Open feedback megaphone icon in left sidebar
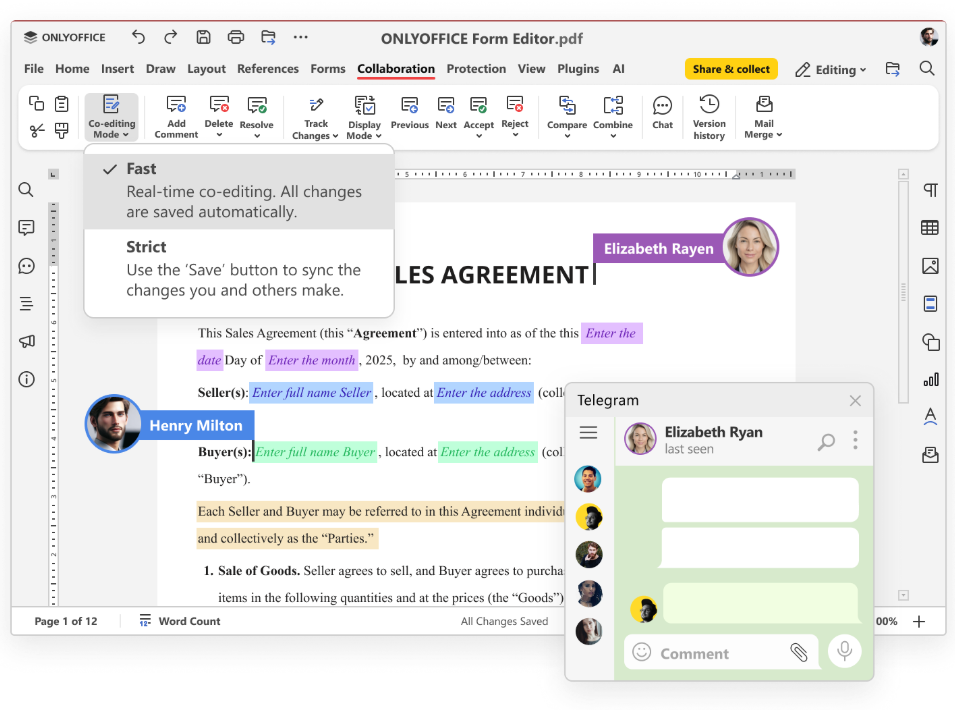Image resolution: width=955 pixels, height=710 pixels. pos(26,341)
